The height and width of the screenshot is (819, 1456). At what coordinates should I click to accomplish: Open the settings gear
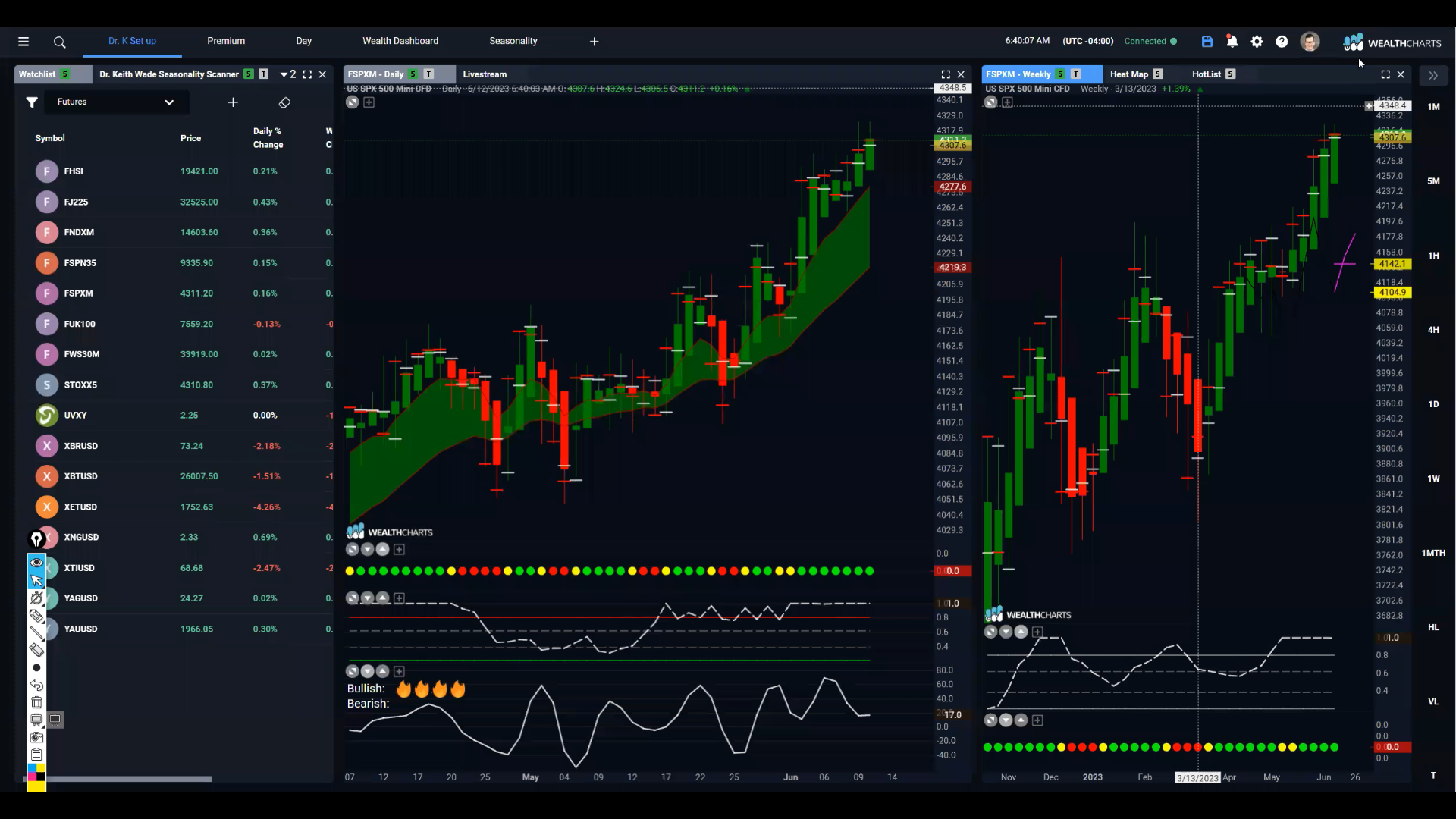(x=1257, y=42)
